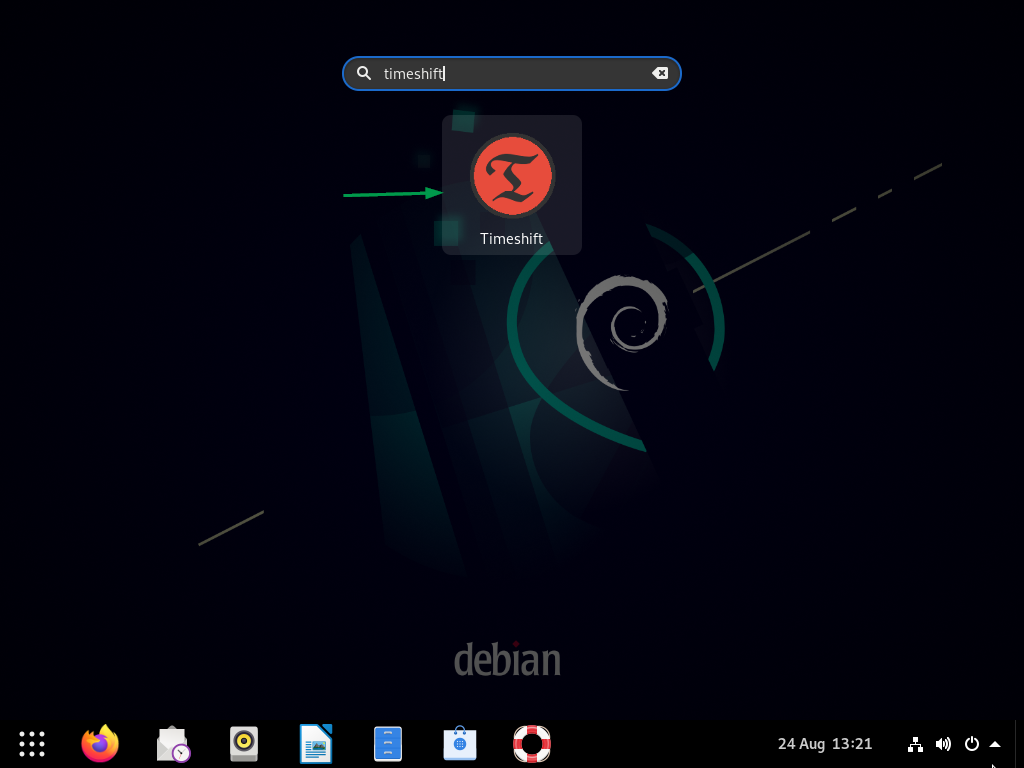Open the Files manager from dock
1024x768 pixels.
click(x=388, y=744)
